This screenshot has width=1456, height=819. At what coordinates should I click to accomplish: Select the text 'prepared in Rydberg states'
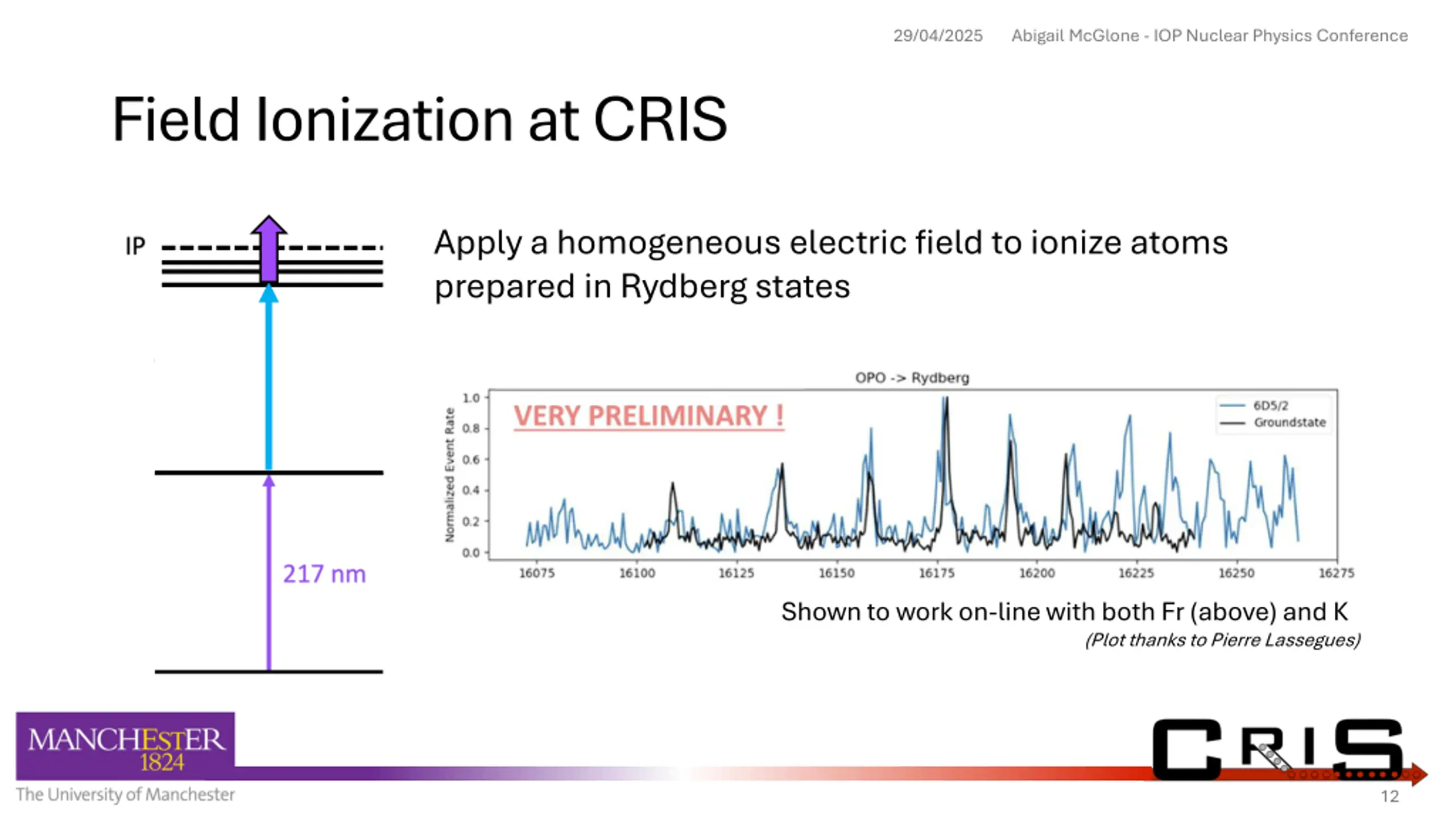[x=642, y=286]
